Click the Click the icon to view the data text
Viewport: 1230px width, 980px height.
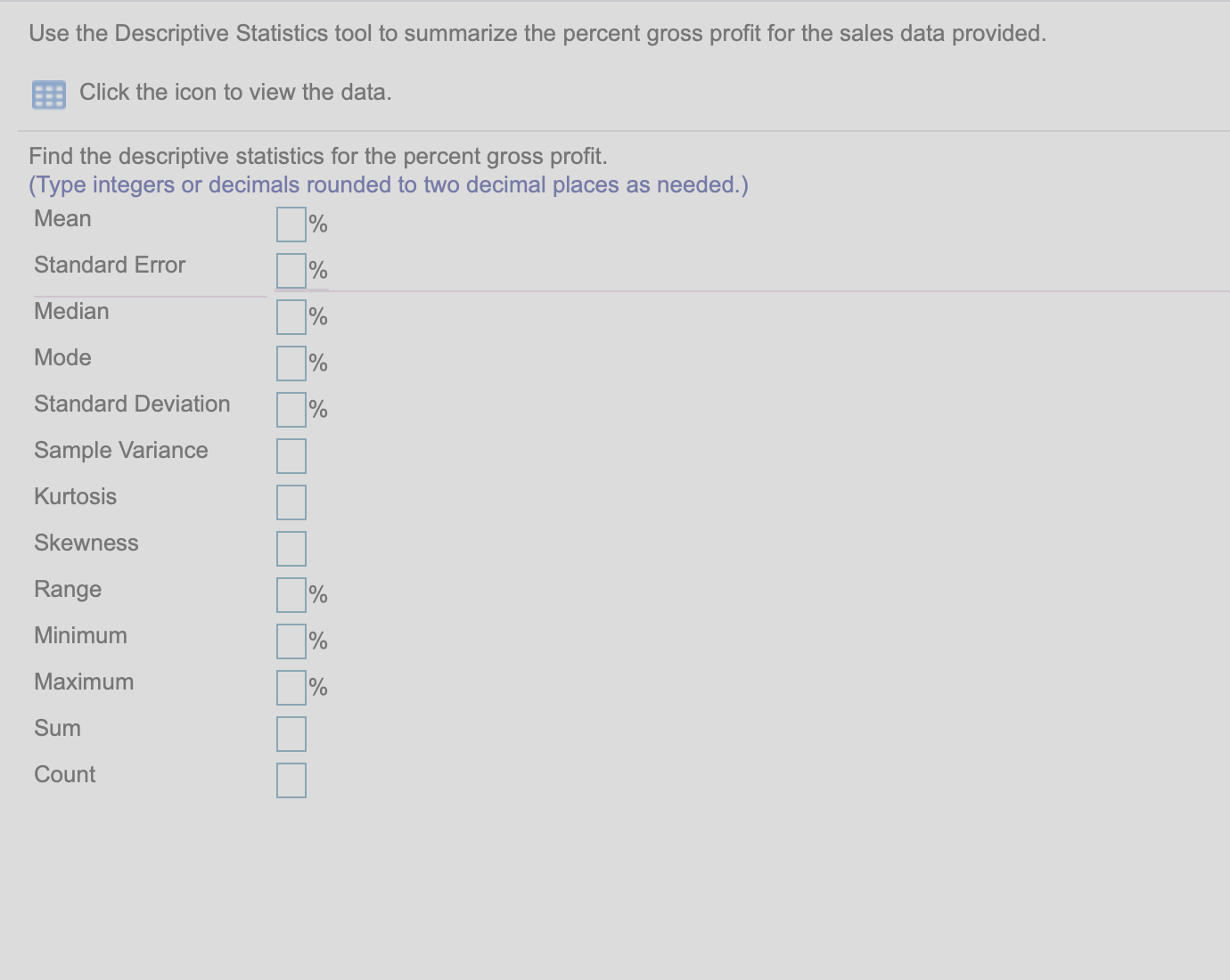[235, 92]
